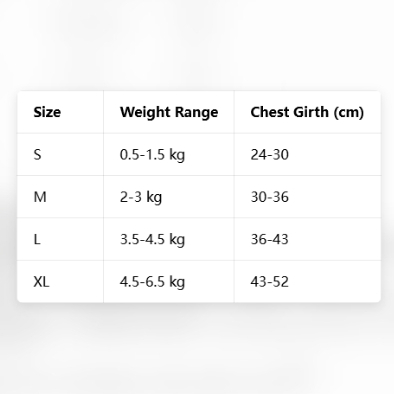The image size is (394, 394).
Task: Click the 0.5-1.5 kg weight cell
Action: (169, 155)
